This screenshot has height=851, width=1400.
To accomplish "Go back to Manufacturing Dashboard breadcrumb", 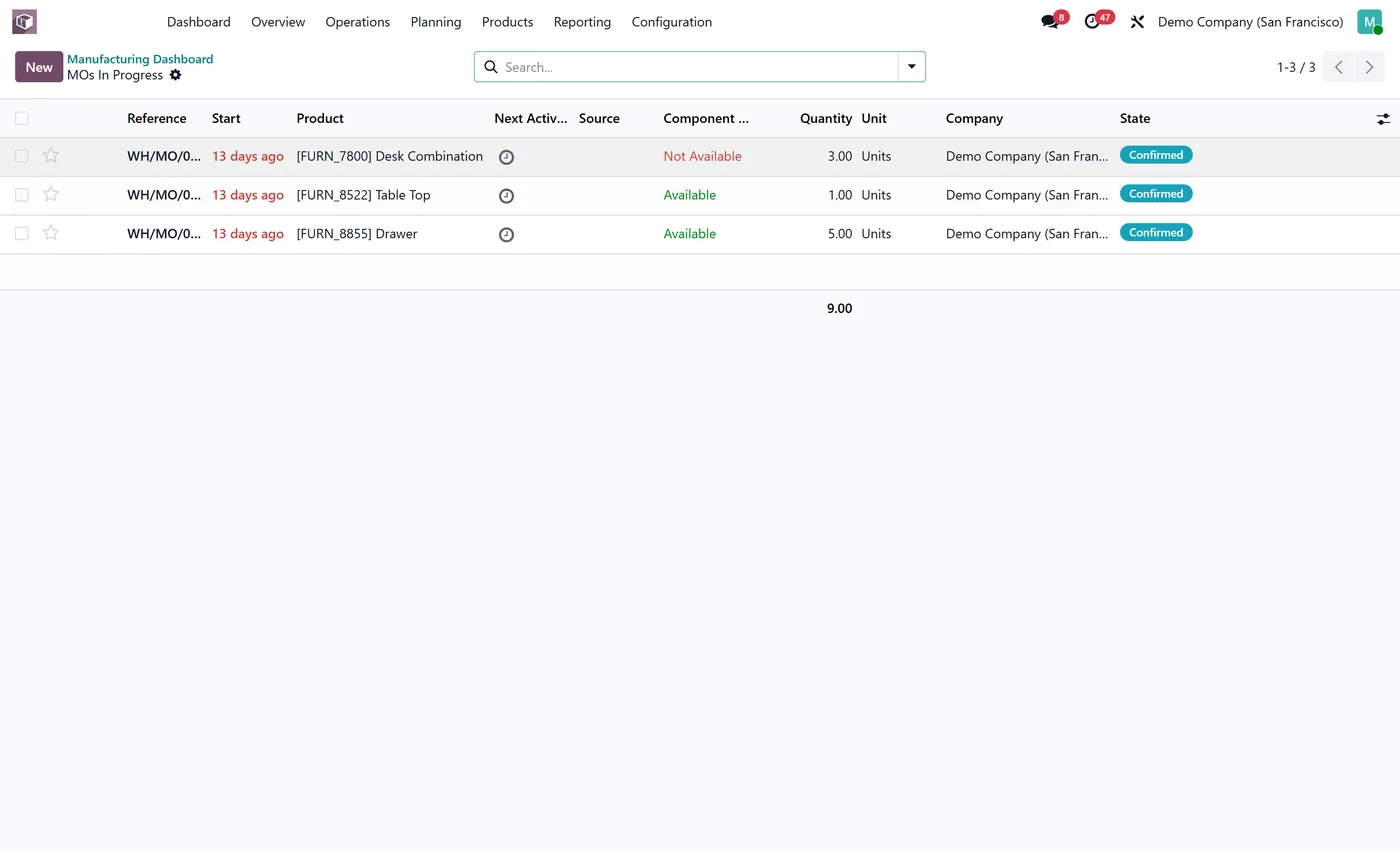I will click(140, 59).
